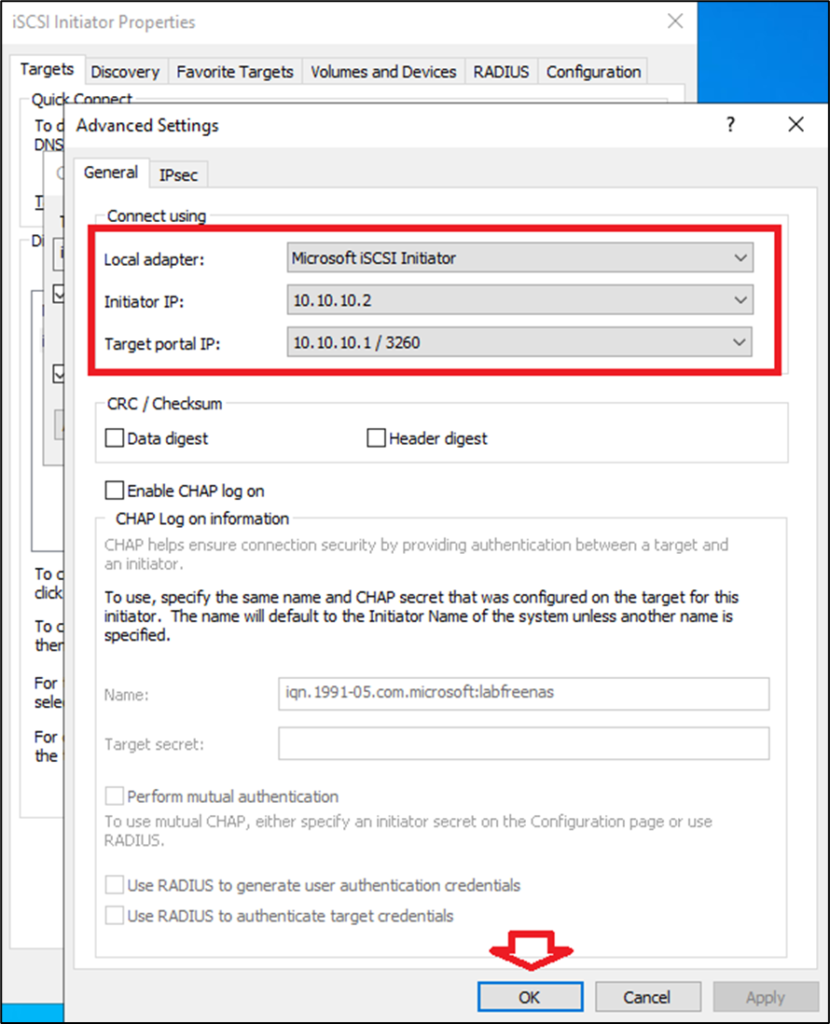Close the iSCSI Initiator Properties window

point(675,21)
